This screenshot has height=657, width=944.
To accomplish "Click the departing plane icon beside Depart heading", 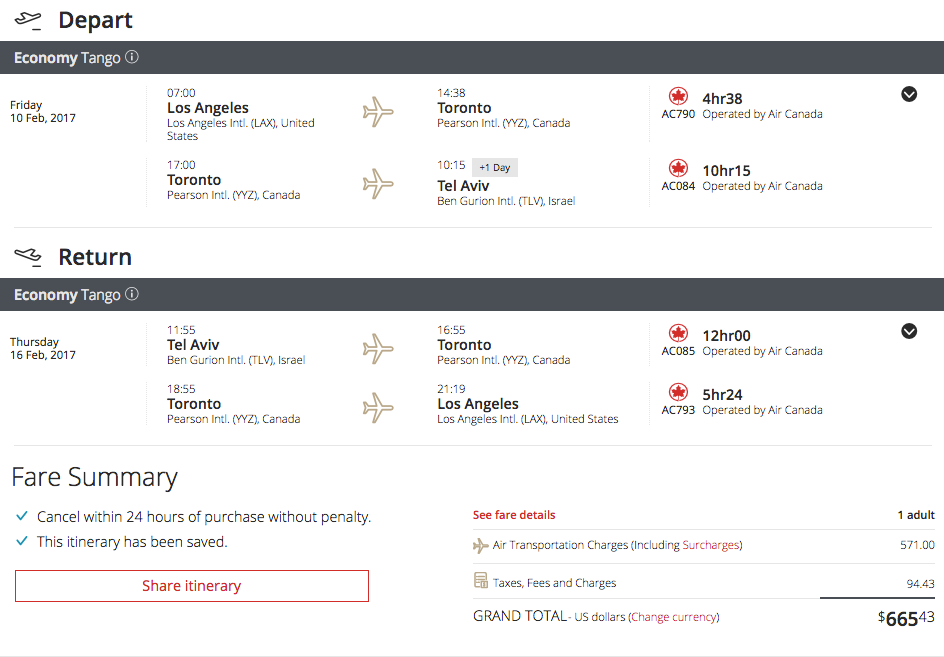I will click(x=29, y=21).
